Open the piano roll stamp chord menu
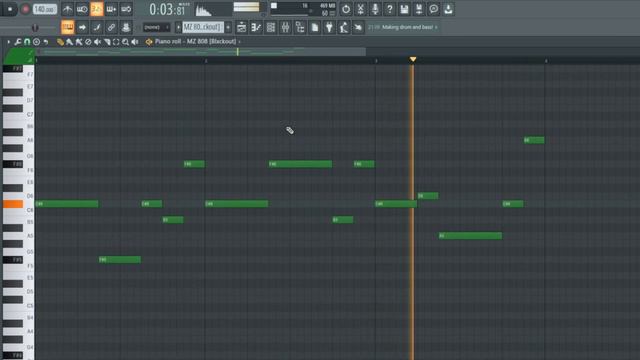 click(x=36, y=42)
